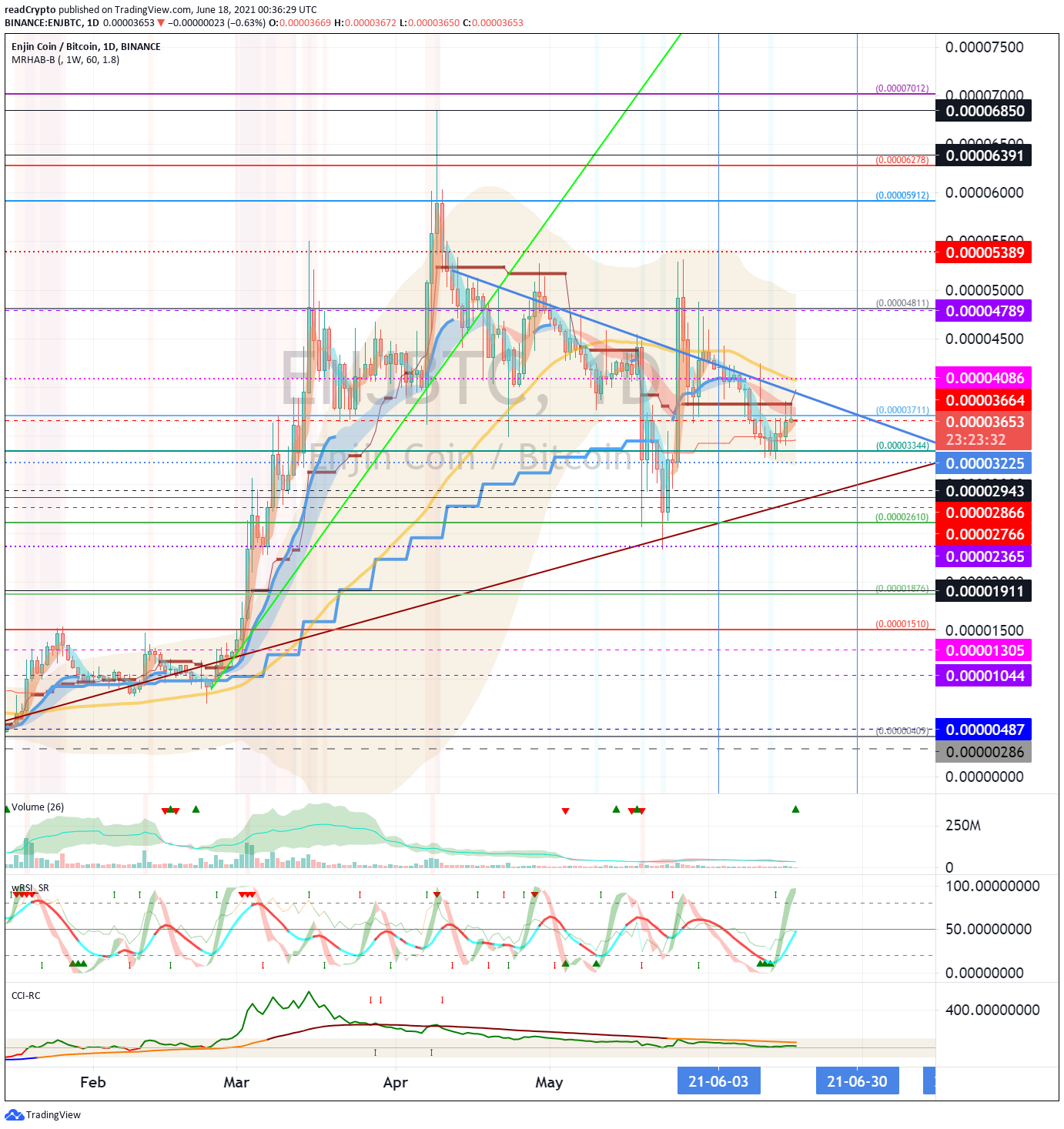The height and width of the screenshot is (1129, 1064).
Task: Click the TradingView logo icon
Action: [x=15, y=1114]
